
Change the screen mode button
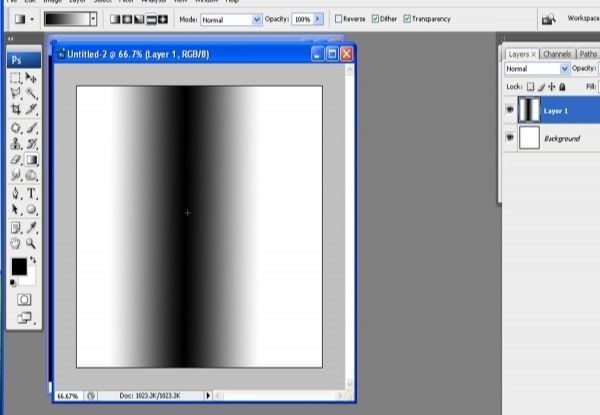(x=24, y=318)
